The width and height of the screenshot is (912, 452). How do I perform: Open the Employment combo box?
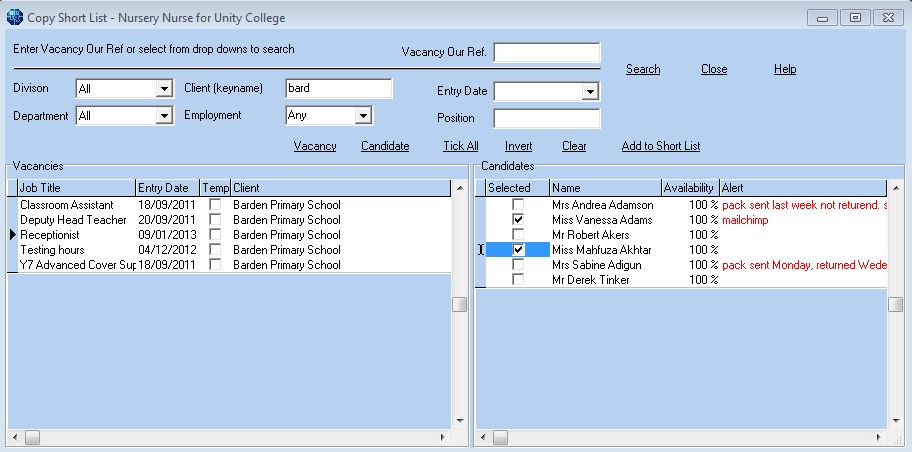[x=364, y=115]
